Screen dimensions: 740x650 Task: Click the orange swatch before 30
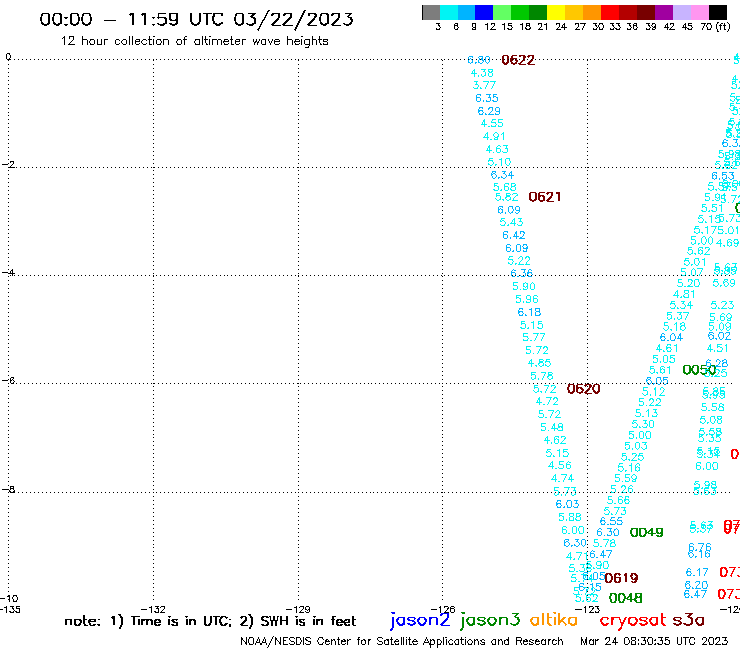[592, 12]
